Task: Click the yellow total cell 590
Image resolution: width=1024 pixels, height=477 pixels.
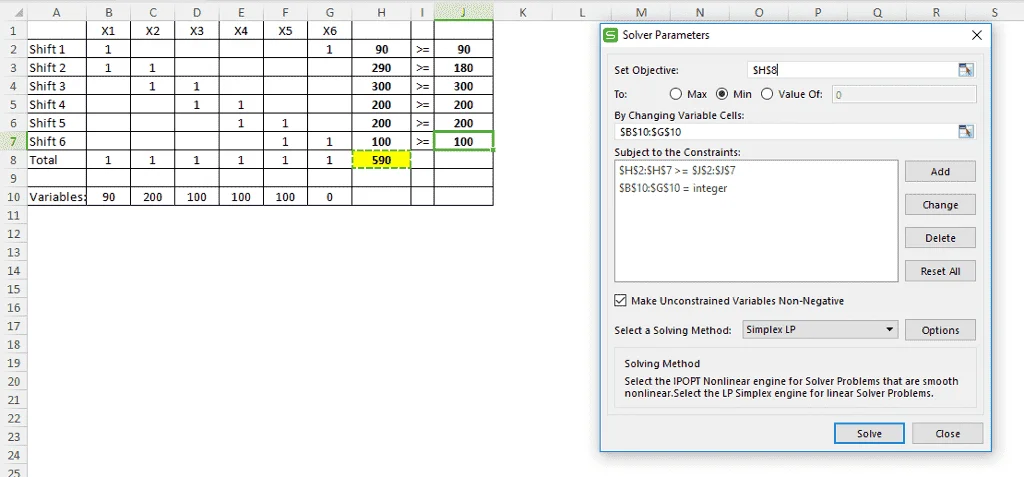Action: pos(381,159)
